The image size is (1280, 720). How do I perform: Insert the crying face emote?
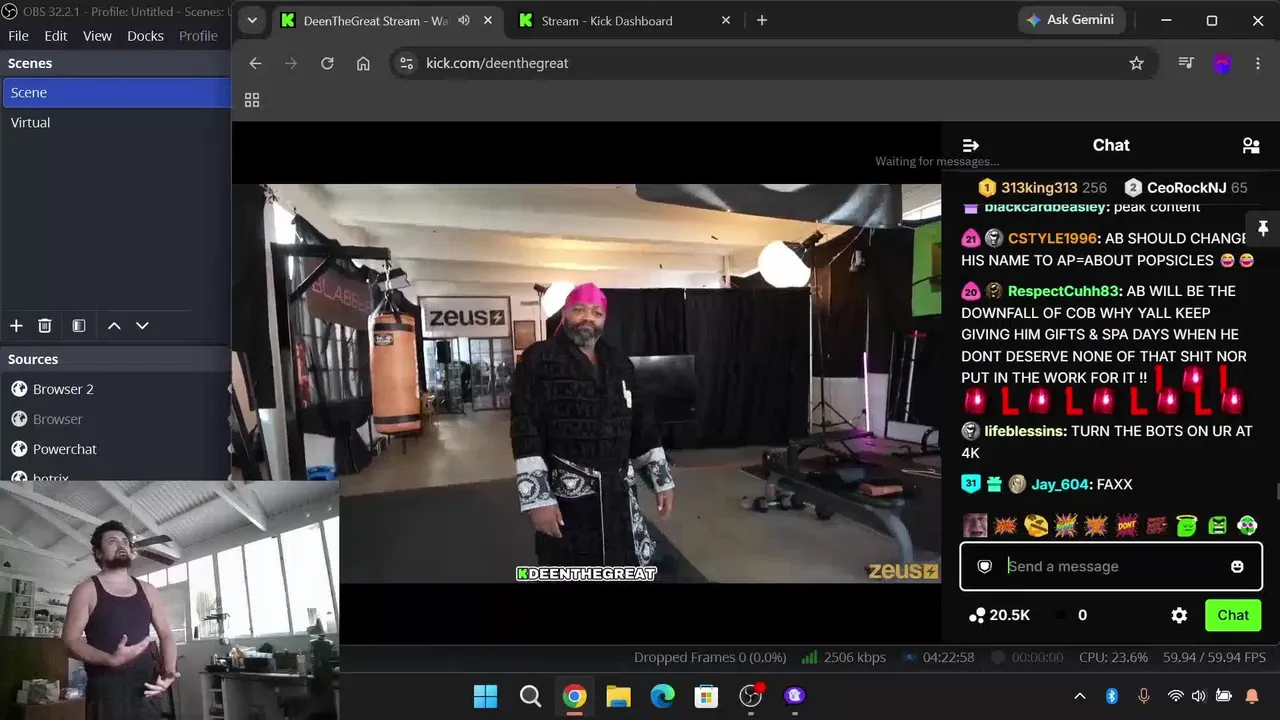(x=975, y=525)
